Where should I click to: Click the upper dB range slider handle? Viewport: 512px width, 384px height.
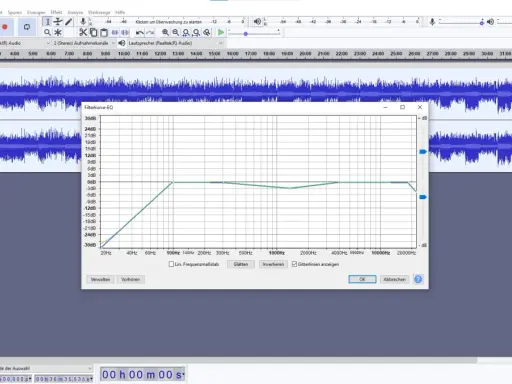423,152
